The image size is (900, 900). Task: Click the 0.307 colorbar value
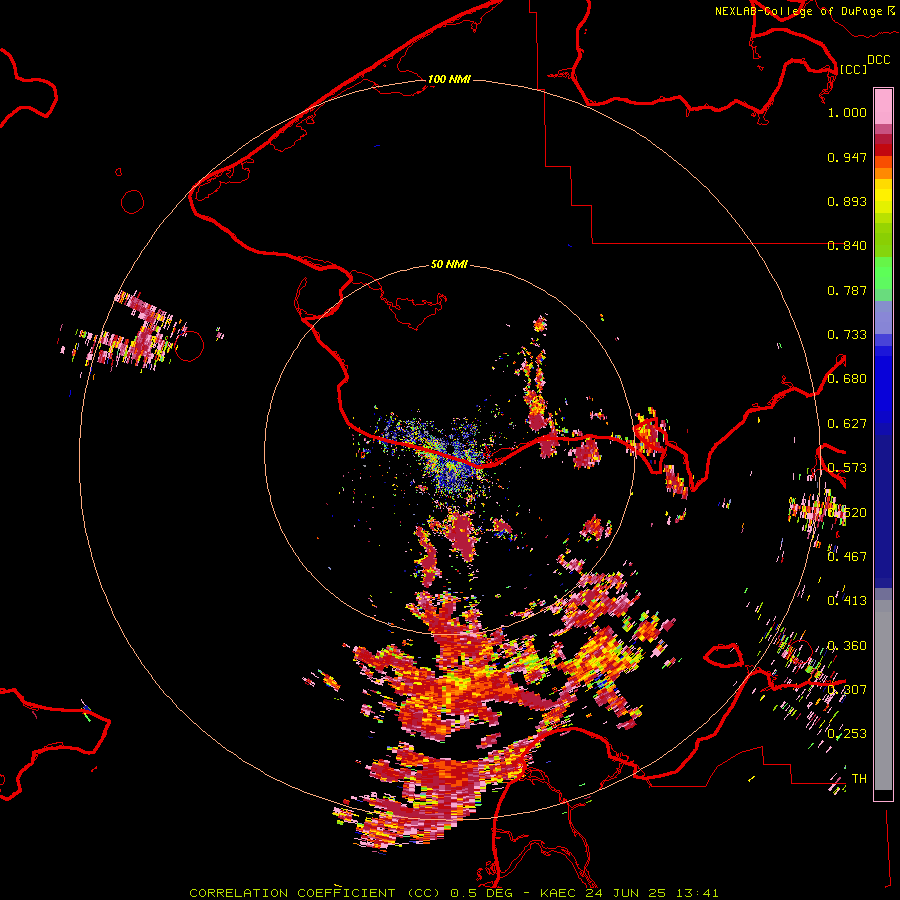[x=847, y=689]
